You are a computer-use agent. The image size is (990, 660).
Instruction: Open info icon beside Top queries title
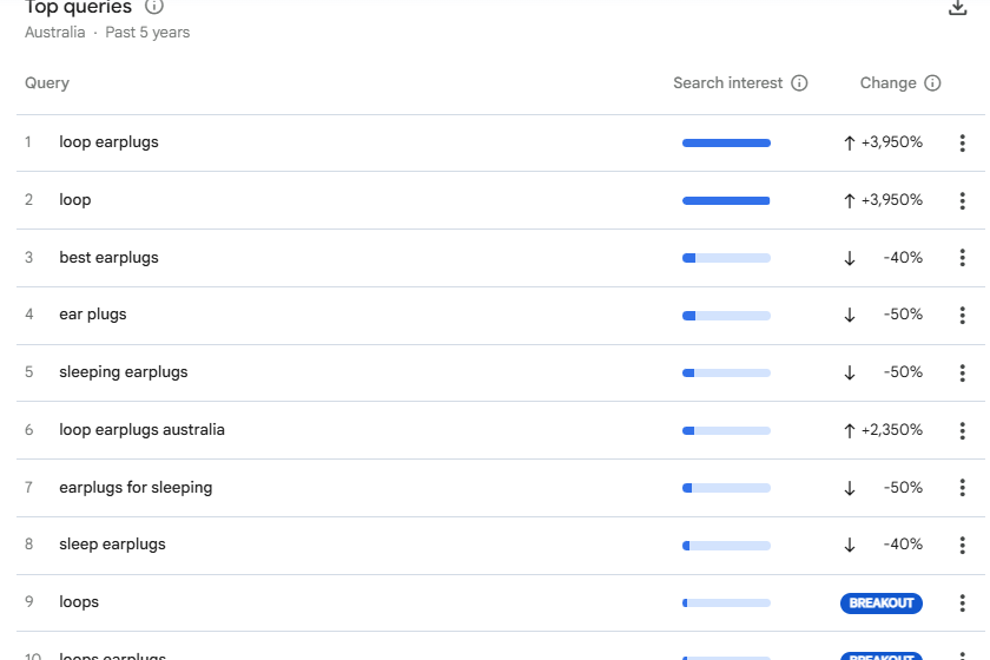(x=153, y=6)
